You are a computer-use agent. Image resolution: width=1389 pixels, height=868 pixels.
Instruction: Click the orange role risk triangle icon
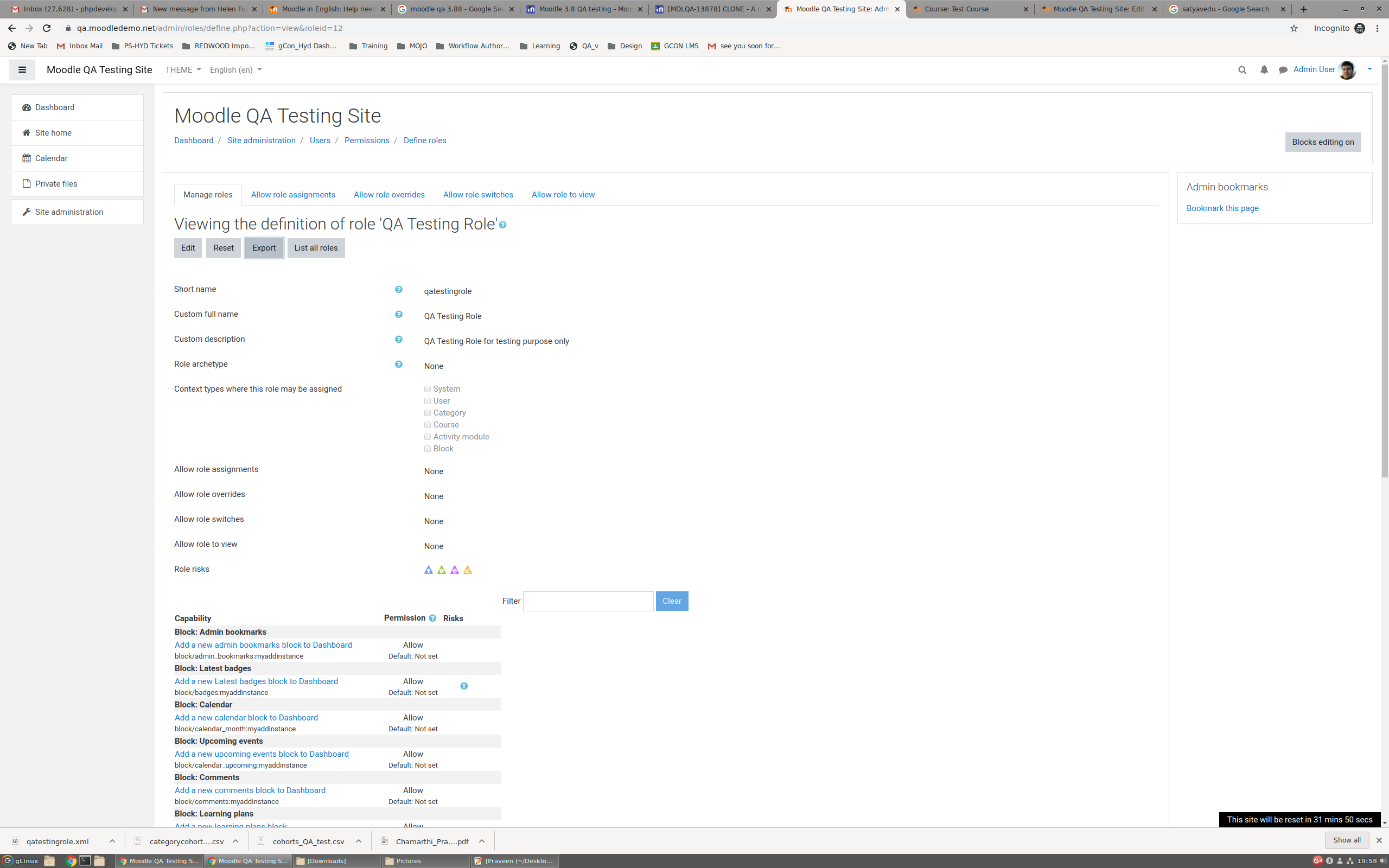[x=468, y=570]
